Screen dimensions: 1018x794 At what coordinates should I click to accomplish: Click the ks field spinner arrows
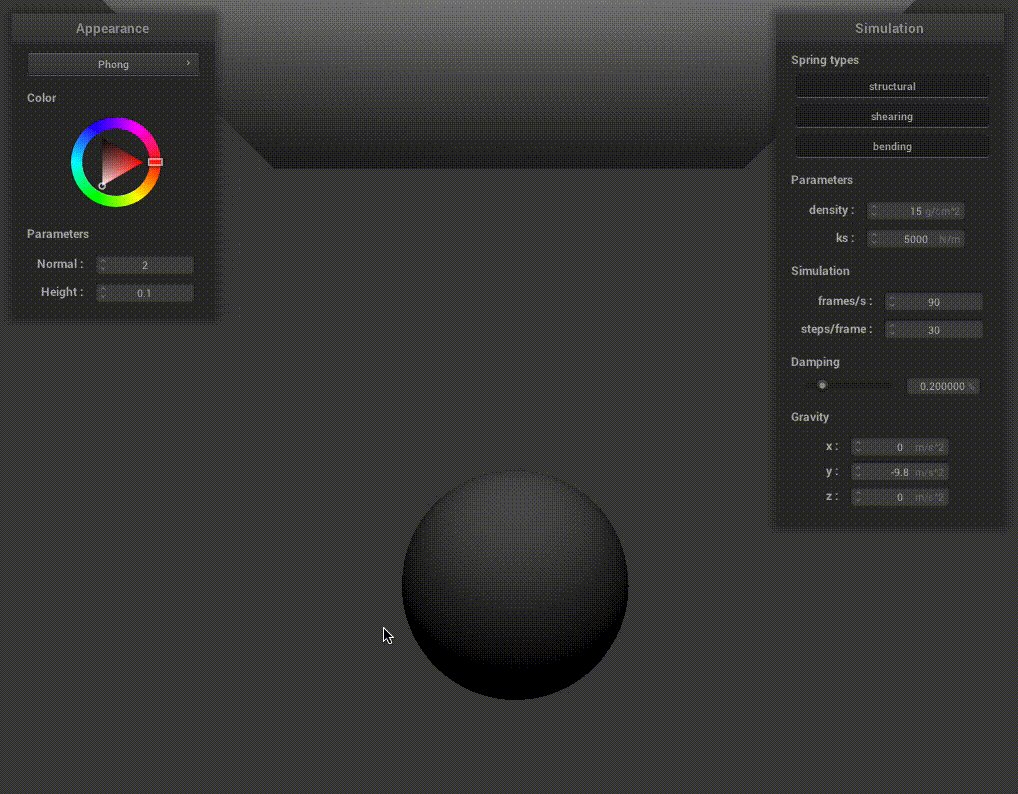coord(874,239)
